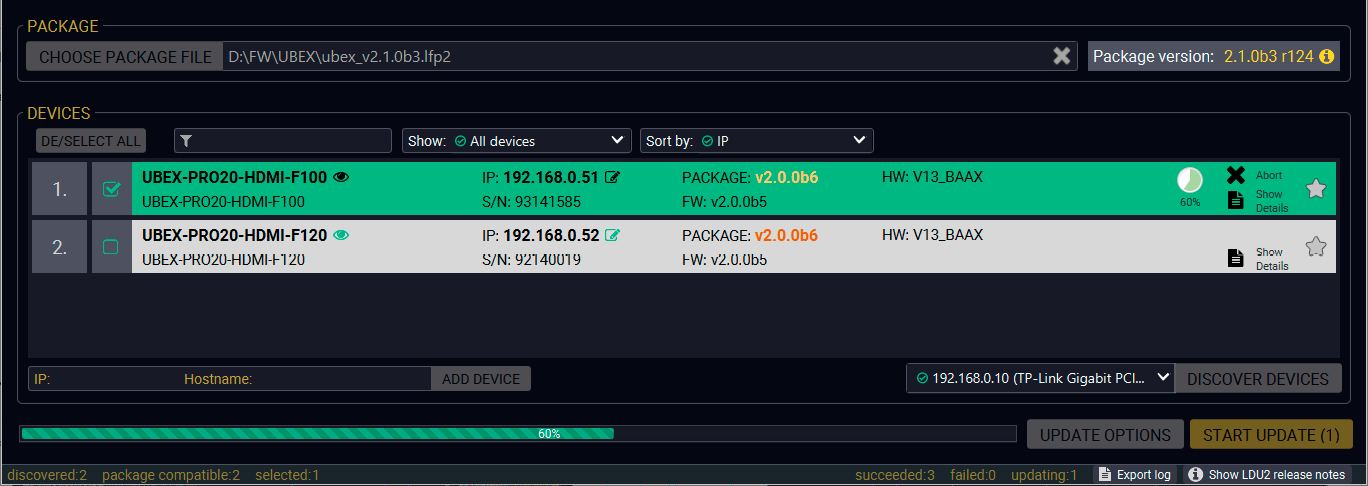Clear the selected package file path
Screen dimensions: 1368x486
(x=1061, y=57)
